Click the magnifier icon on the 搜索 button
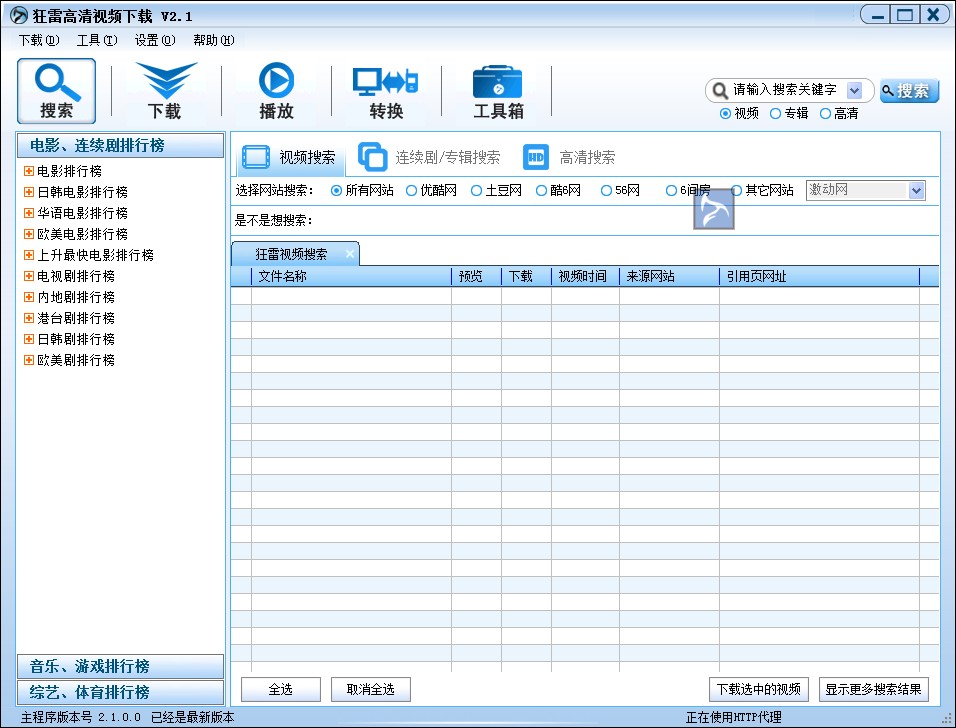The image size is (956, 728). [888, 89]
